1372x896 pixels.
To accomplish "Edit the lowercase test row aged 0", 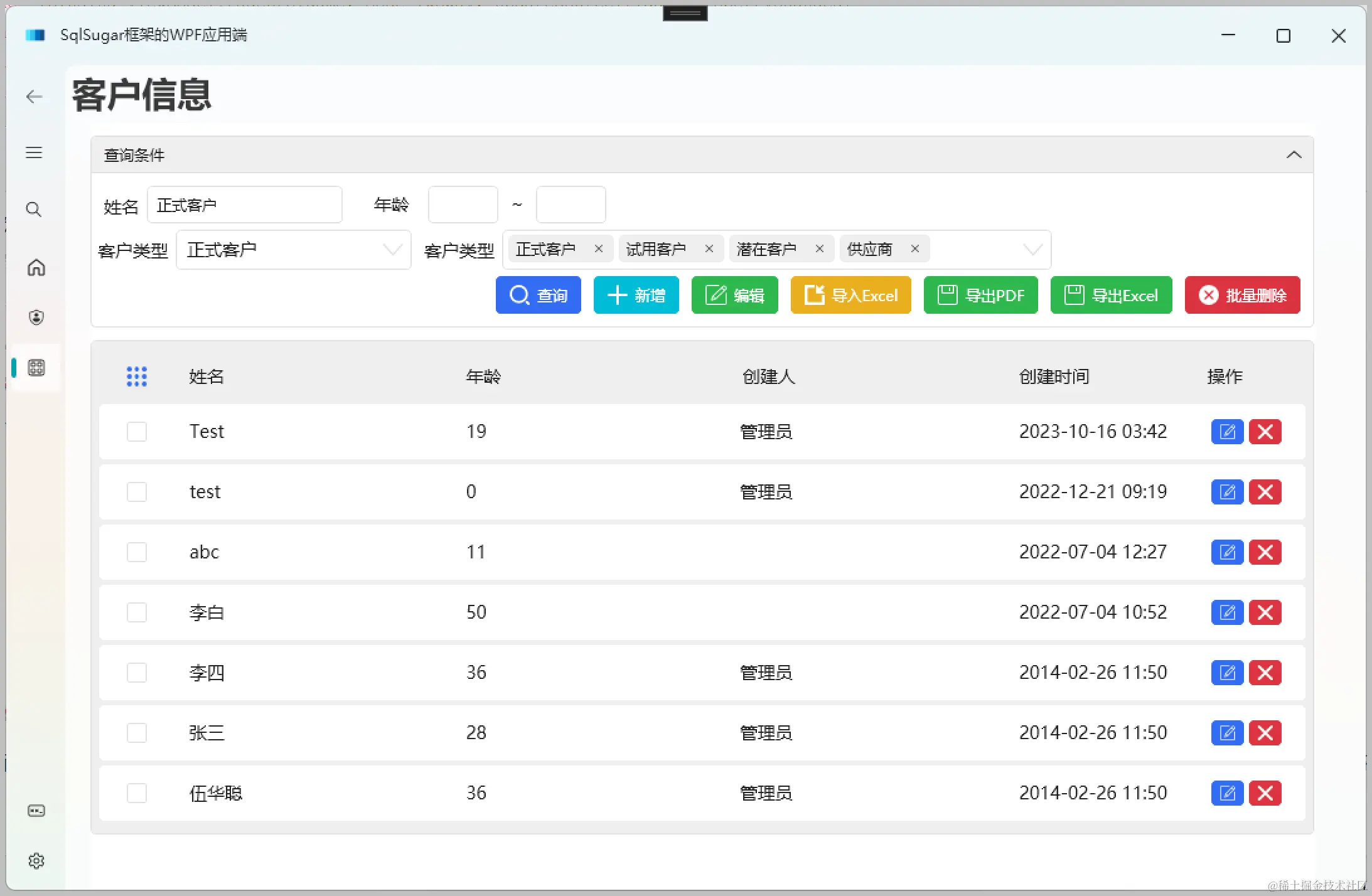I will pyautogui.click(x=1227, y=492).
